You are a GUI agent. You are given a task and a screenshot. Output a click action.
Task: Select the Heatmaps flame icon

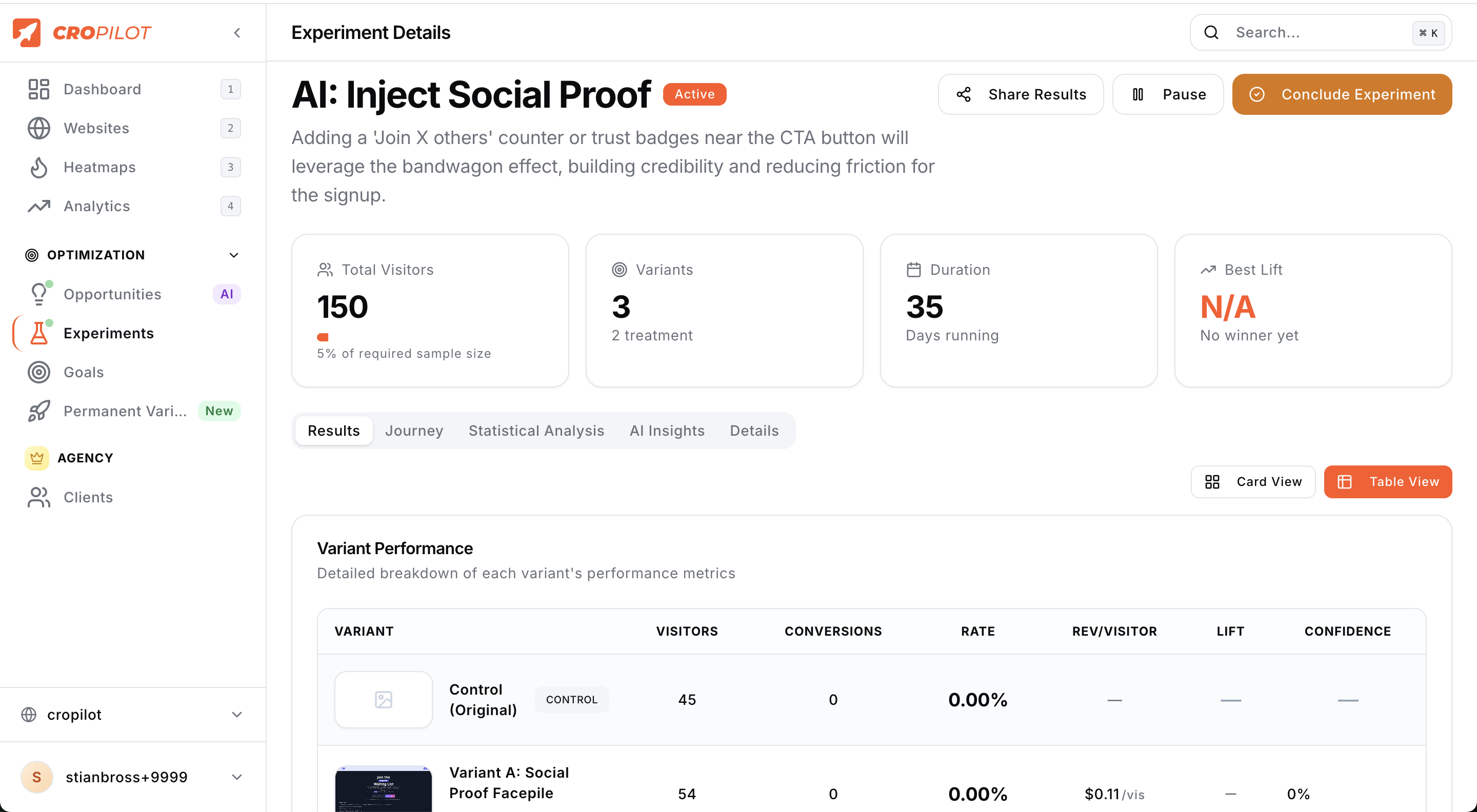(38, 167)
